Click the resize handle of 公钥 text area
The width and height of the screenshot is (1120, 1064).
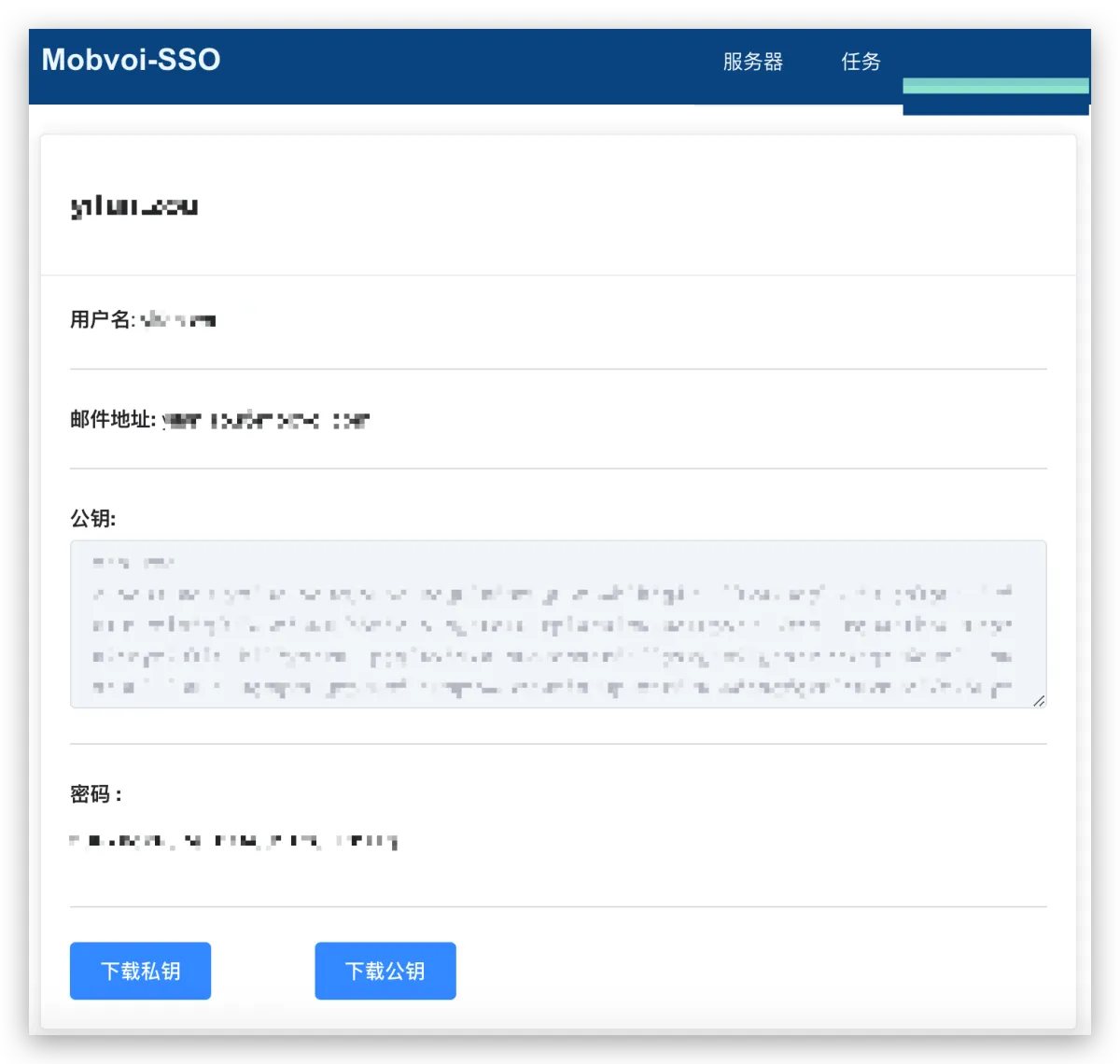[x=1039, y=700]
